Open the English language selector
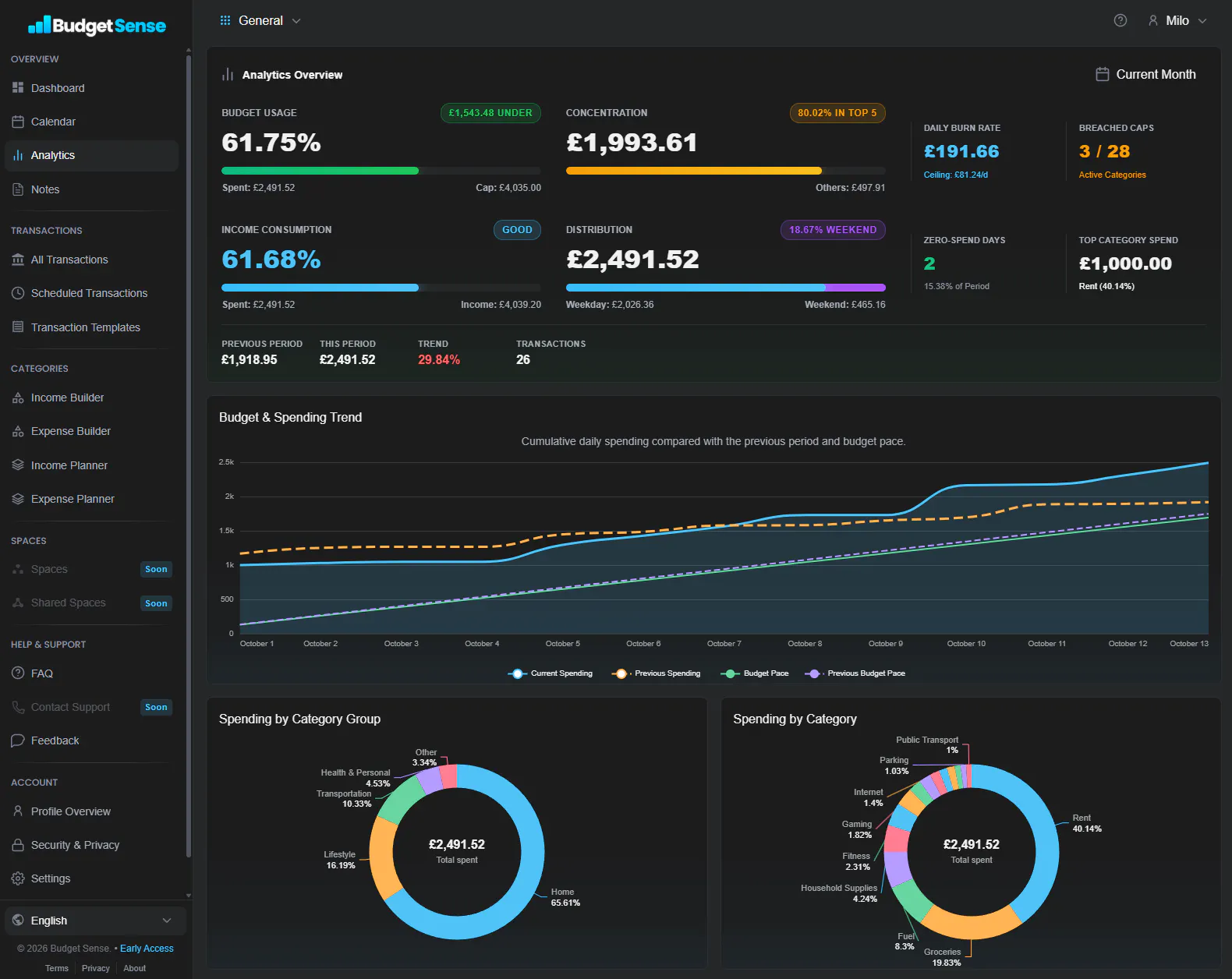Screen dimensions: 1232x979 click(x=95, y=921)
